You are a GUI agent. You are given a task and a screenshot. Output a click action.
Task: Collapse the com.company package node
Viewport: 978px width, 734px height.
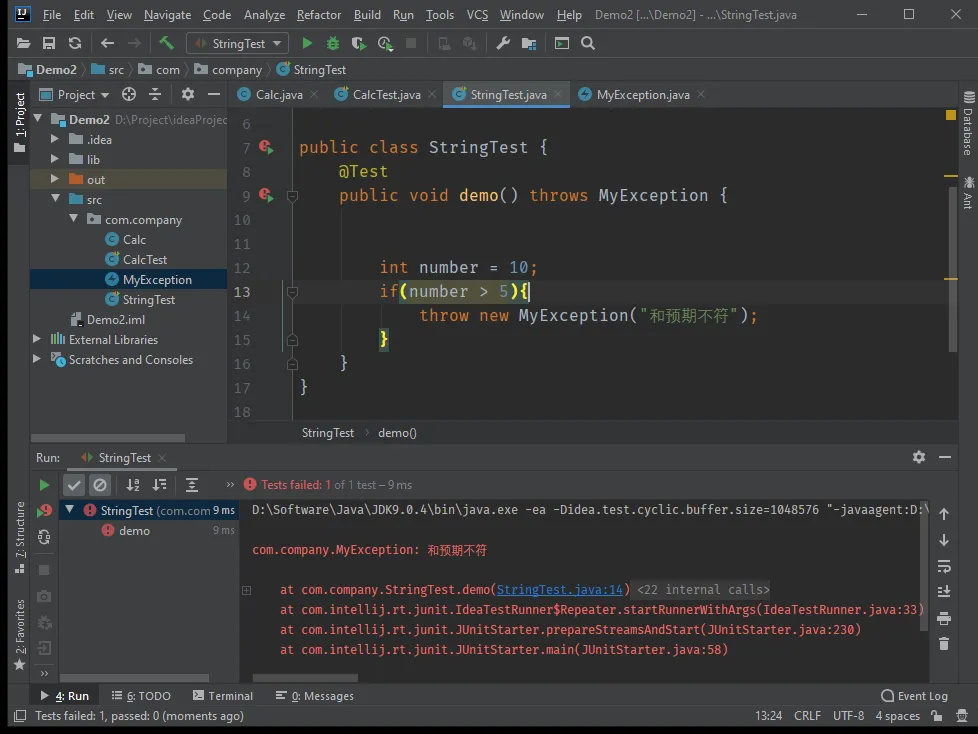(x=75, y=220)
